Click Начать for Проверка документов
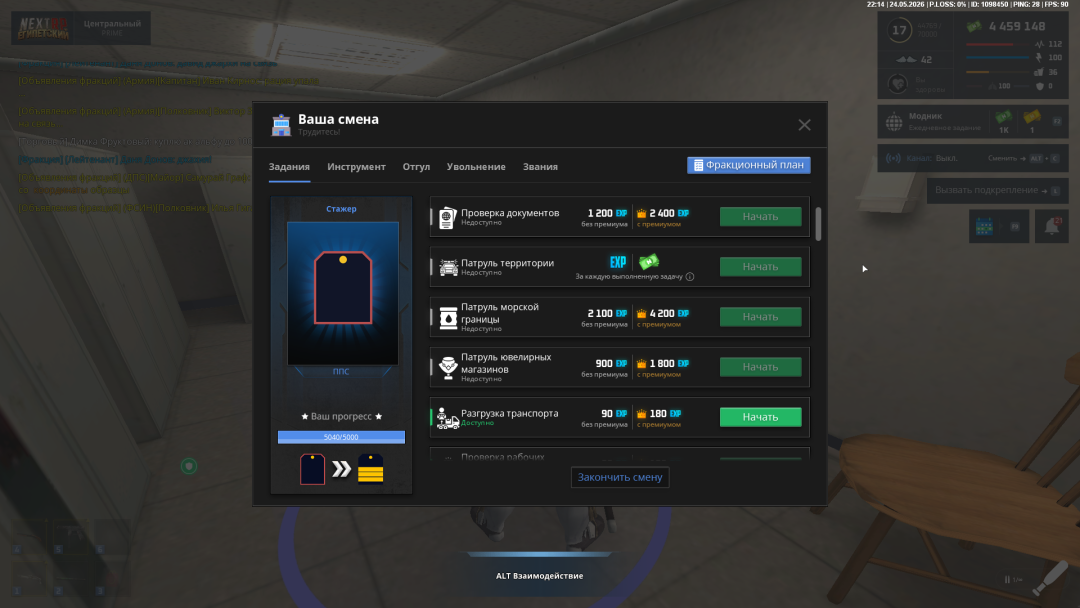The width and height of the screenshot is (1080, 608). pyautogui.click(x=760, y=217)
